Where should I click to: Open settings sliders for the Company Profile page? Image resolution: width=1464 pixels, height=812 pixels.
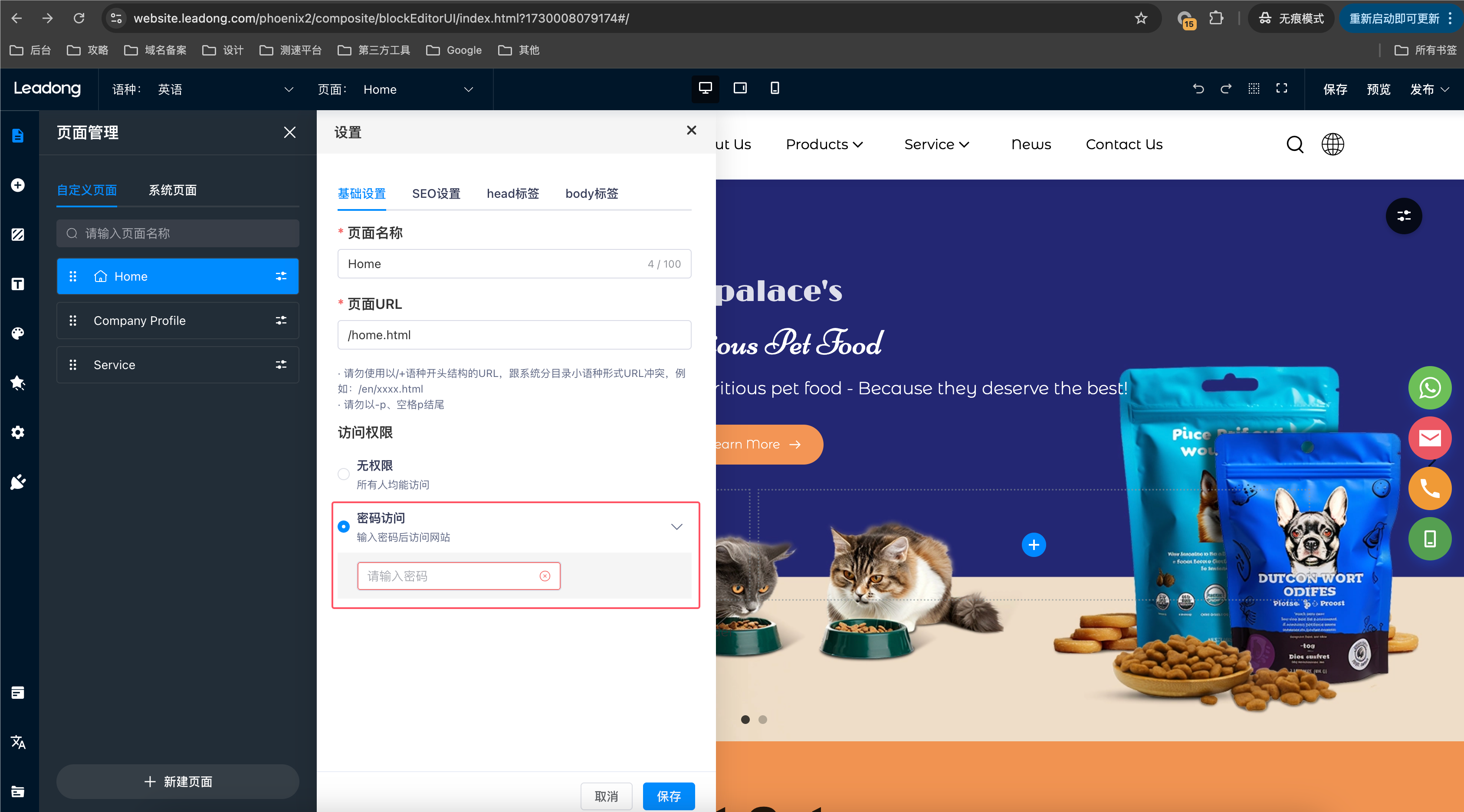click(281, 321)
